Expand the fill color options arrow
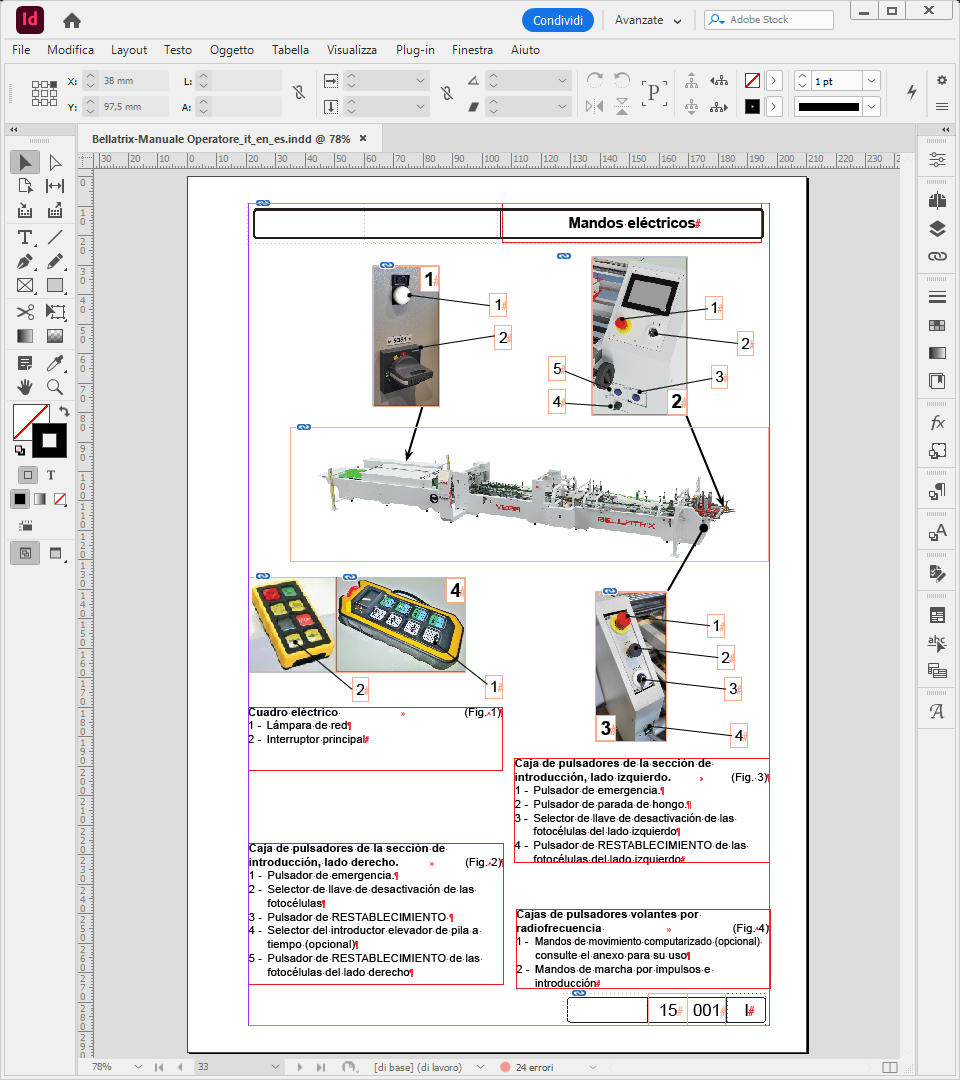 coord(773,81)
